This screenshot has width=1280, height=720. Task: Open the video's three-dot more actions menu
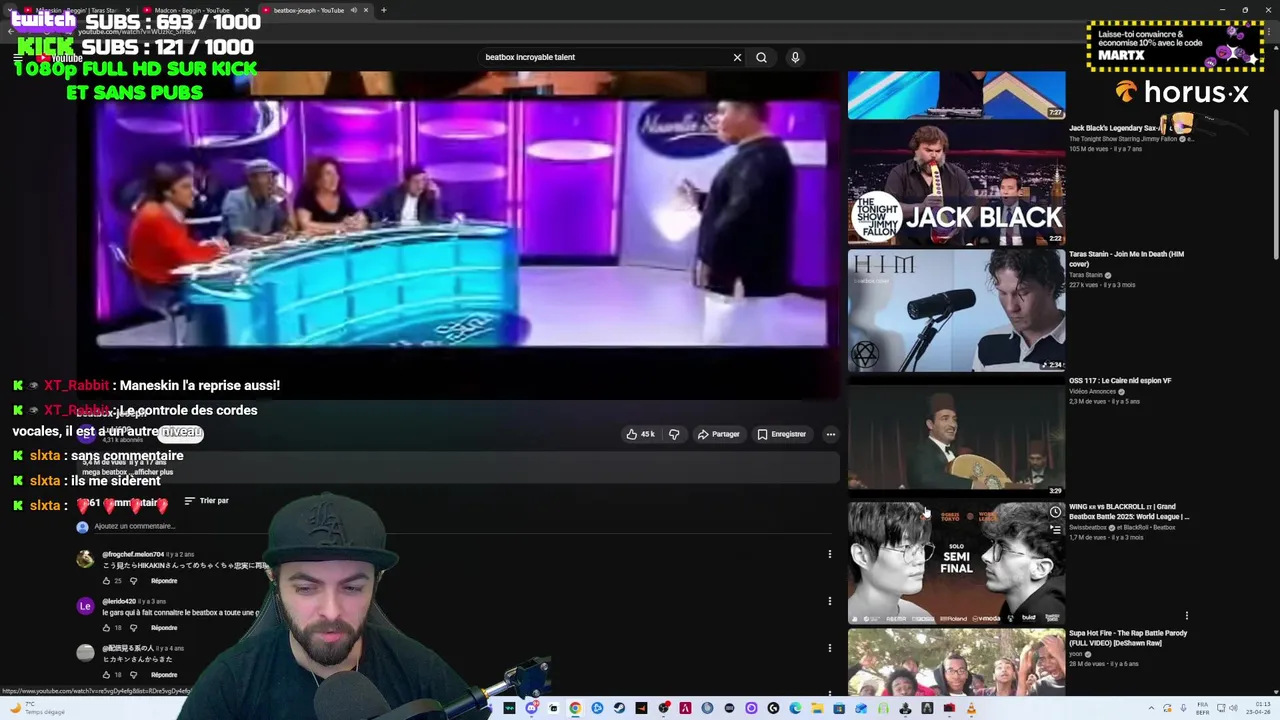click(x=830, y=434)
